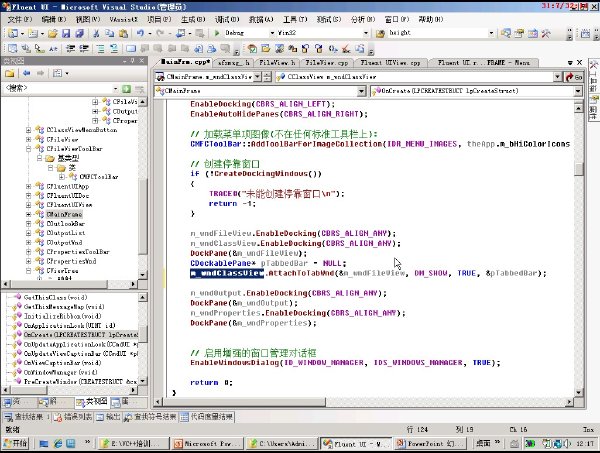
Task: Select OnCreate(LPCREATESTRUCT) member in list
Action: coord(80,335)
